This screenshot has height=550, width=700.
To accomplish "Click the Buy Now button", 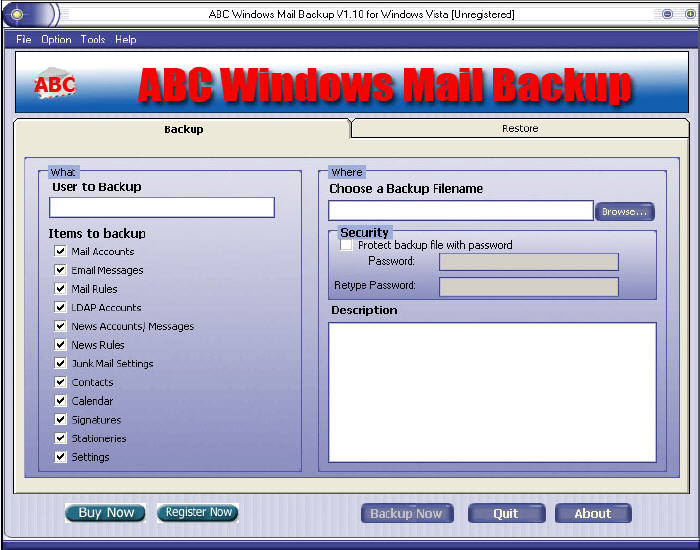I will [105, 512].
